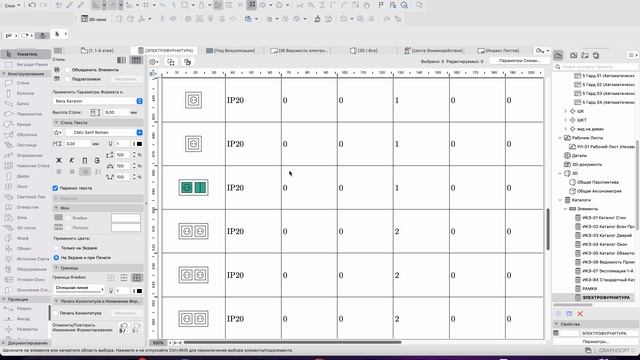Select the Стена wall tool
This screenshot has width=640, height=360.
(22, 83)
